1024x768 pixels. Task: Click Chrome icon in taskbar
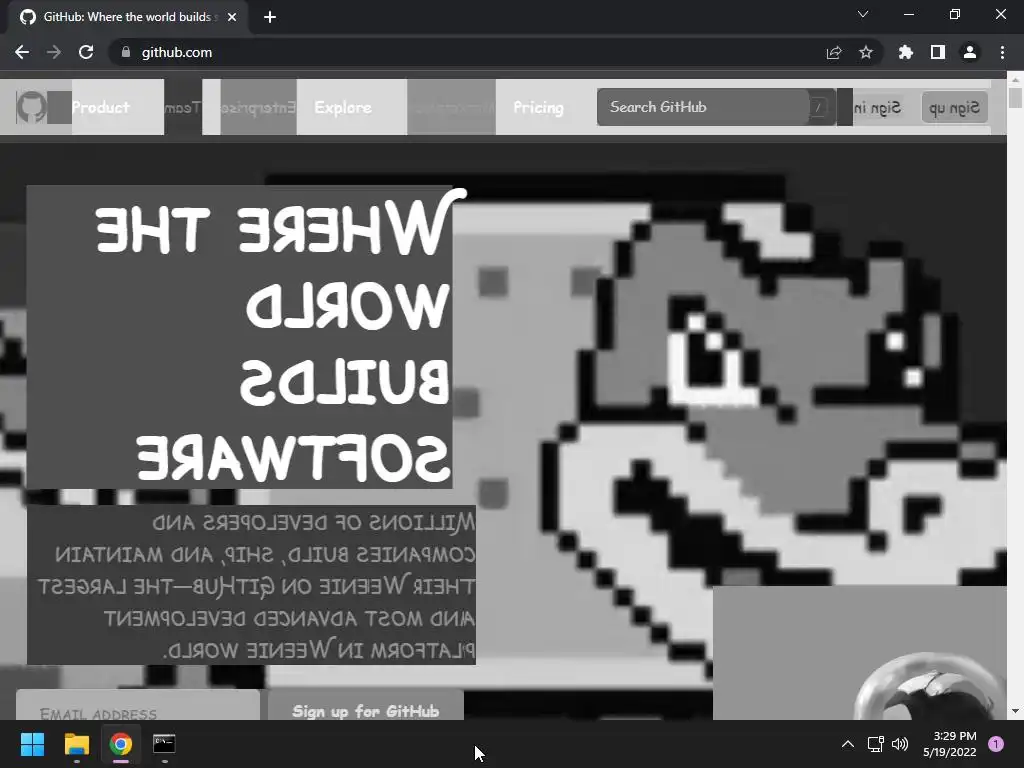click(121, 744)
